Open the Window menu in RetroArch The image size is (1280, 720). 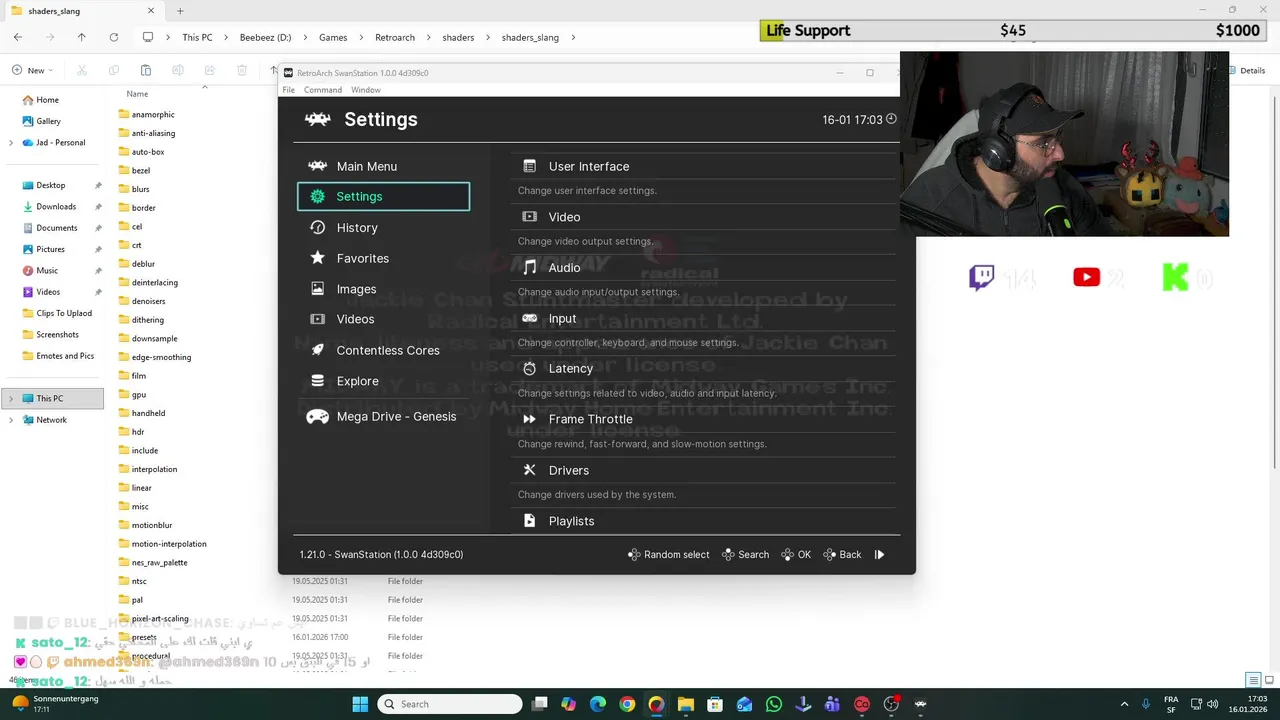coord(365,90)
